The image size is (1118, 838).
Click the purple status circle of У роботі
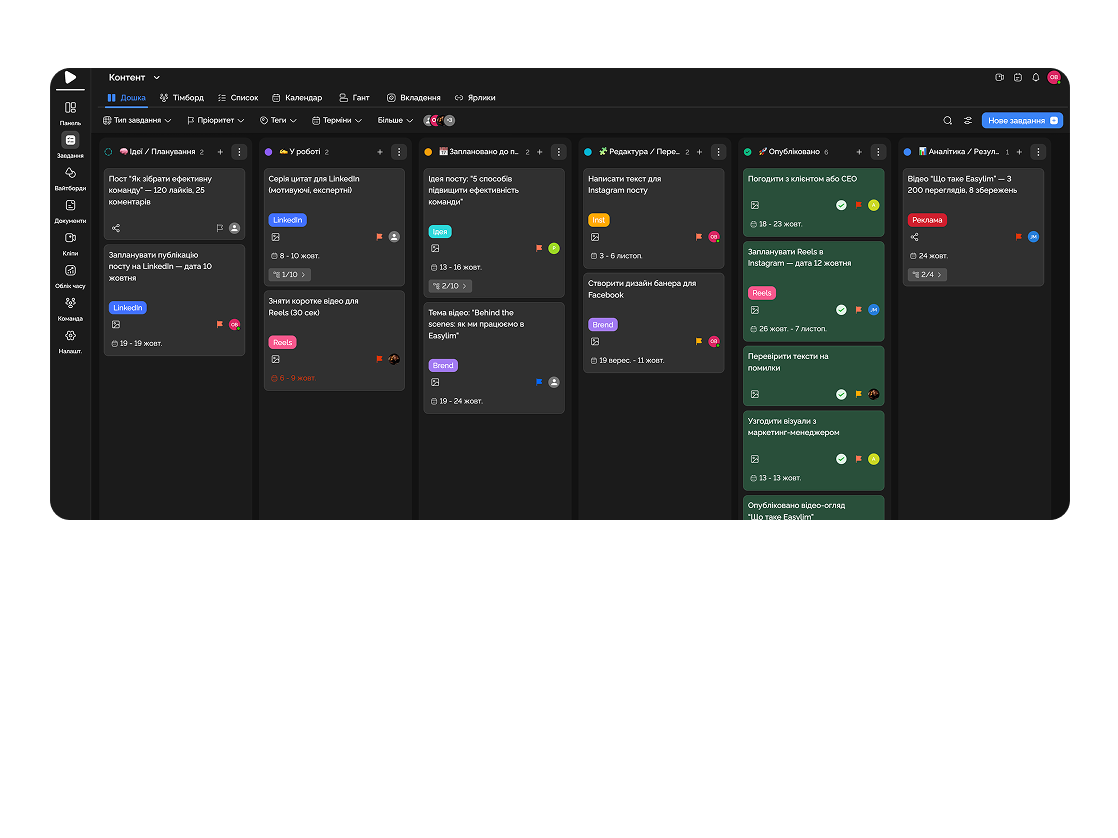pyautogui.click(x=268, y=152)
